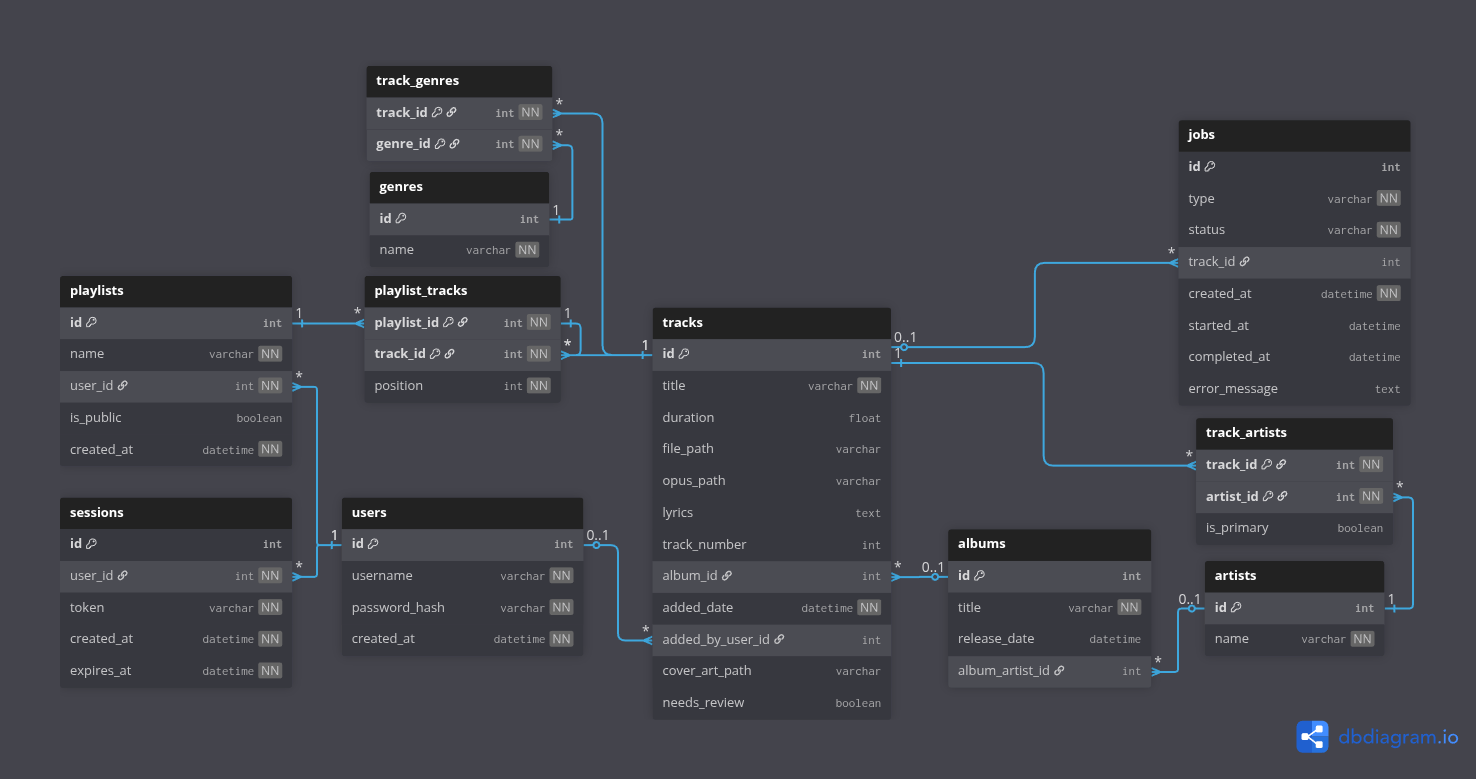Screen dimensions: 1476x779
Task: Click the key icon beside tracks id
Action: coord(684,354)
